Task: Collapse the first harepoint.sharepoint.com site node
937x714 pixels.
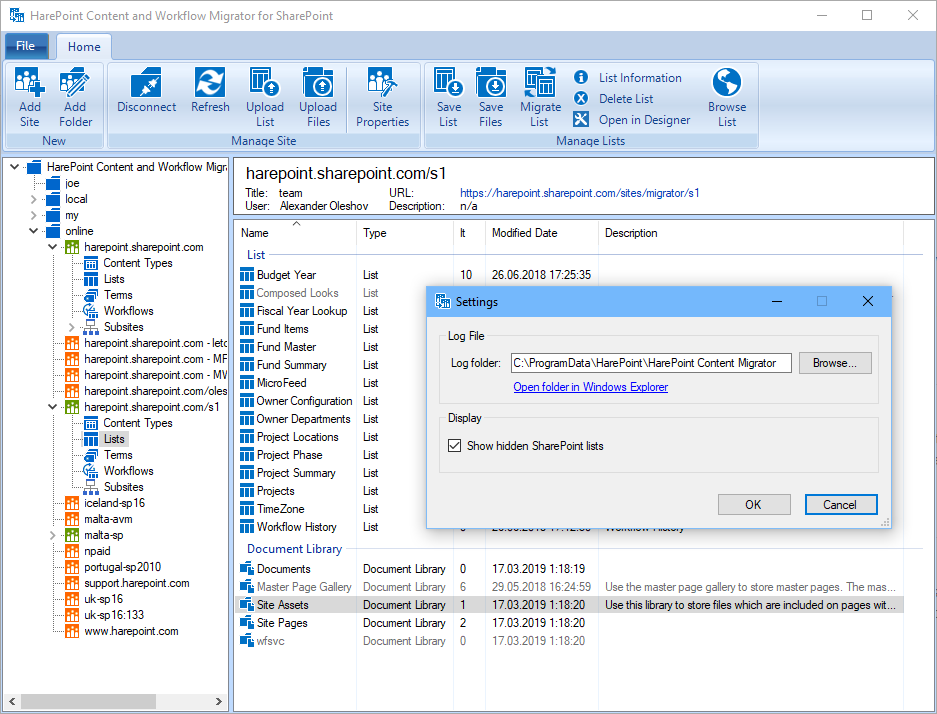Action: (53, 247)
